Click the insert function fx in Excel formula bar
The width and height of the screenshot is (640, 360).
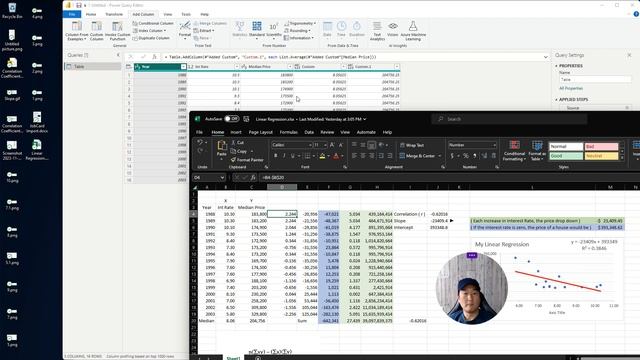(253, 178)
